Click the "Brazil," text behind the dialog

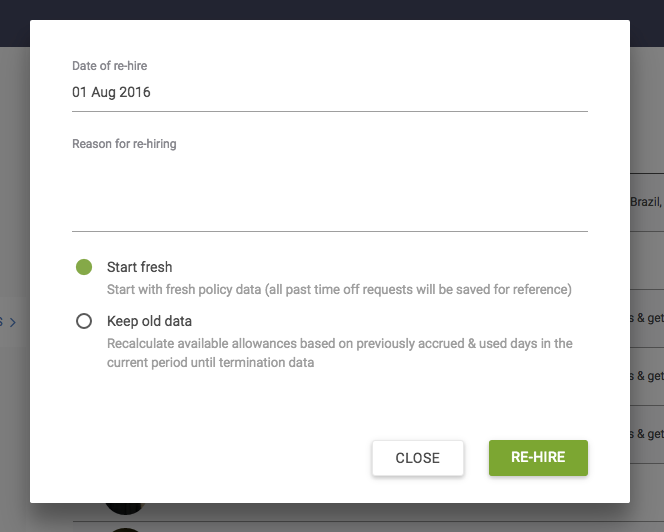click(646, 201)
